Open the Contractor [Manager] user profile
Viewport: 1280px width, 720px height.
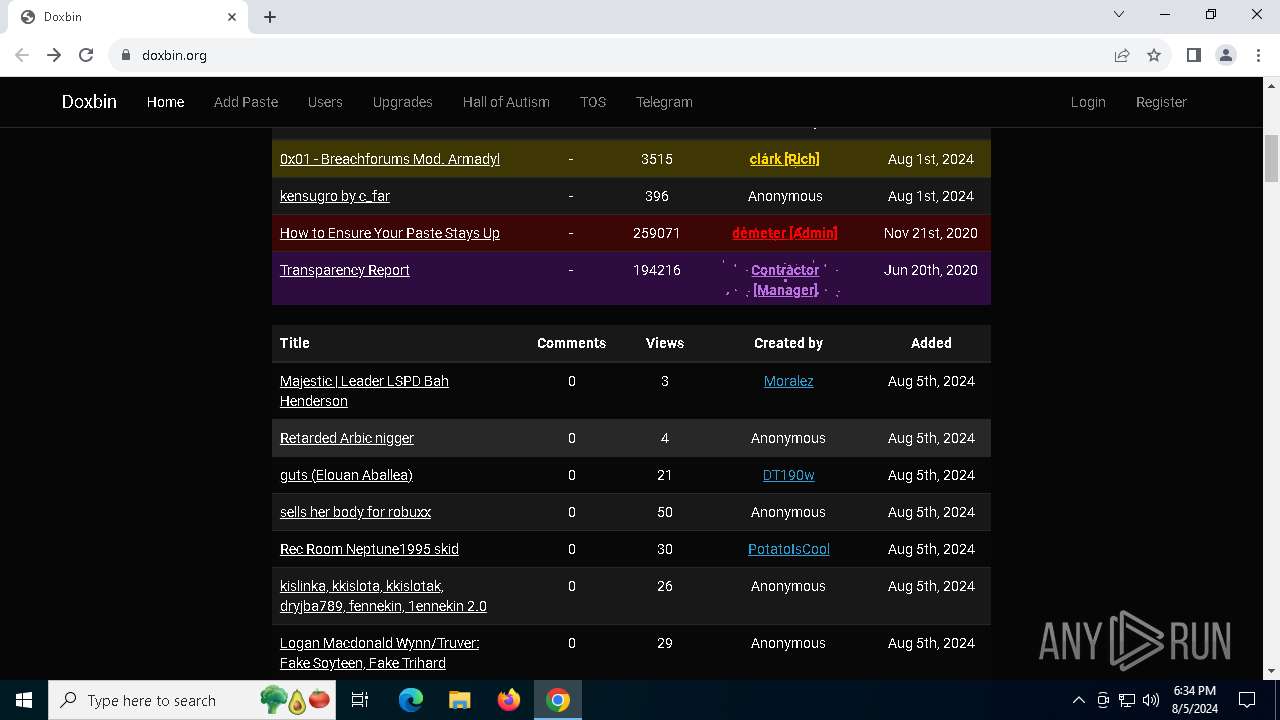point(785,280)
